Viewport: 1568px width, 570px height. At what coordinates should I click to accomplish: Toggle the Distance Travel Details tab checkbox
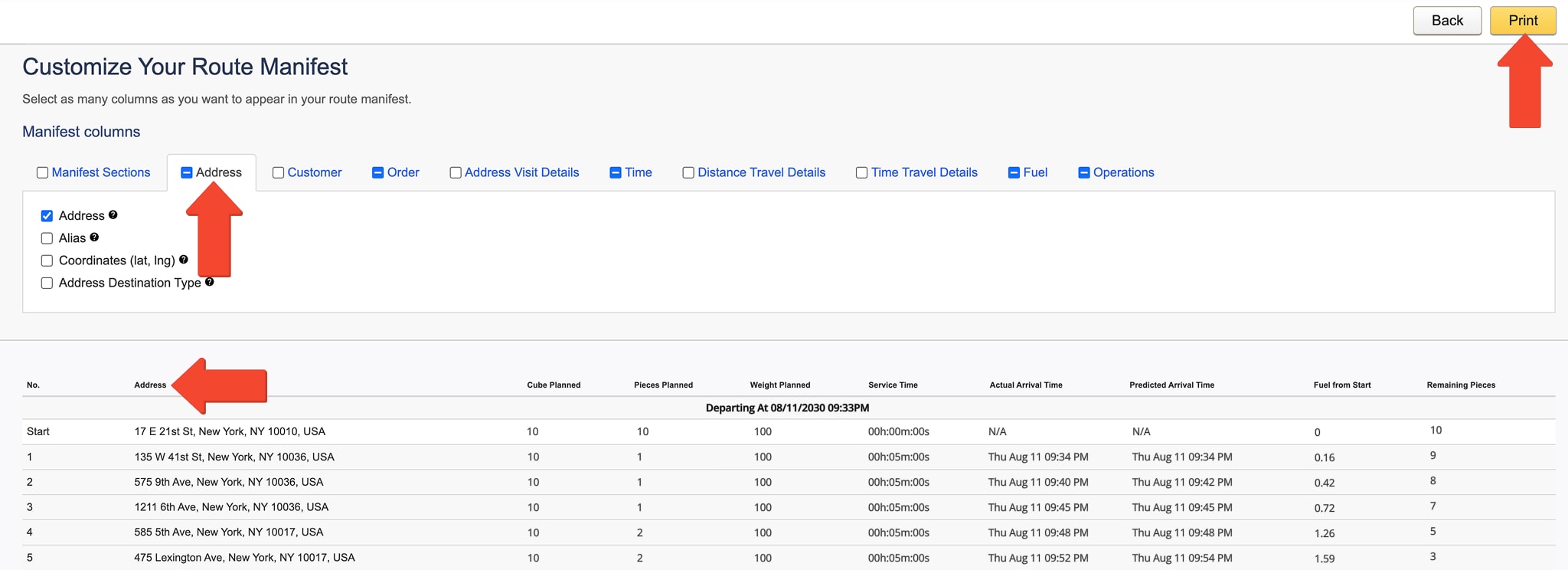tap(688, 172)
